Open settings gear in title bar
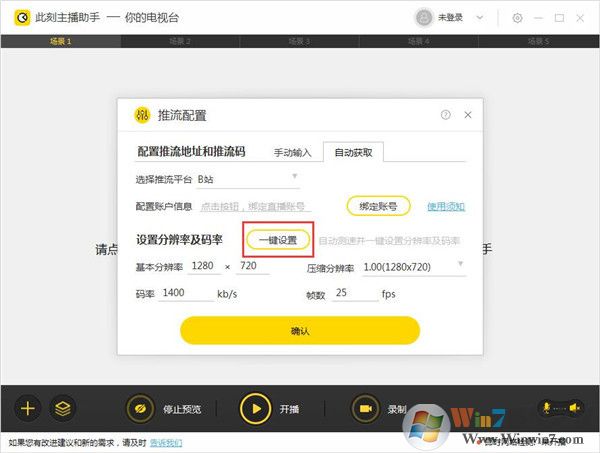The width and height of the screenshot is (600, 453). tap(517, 18)
